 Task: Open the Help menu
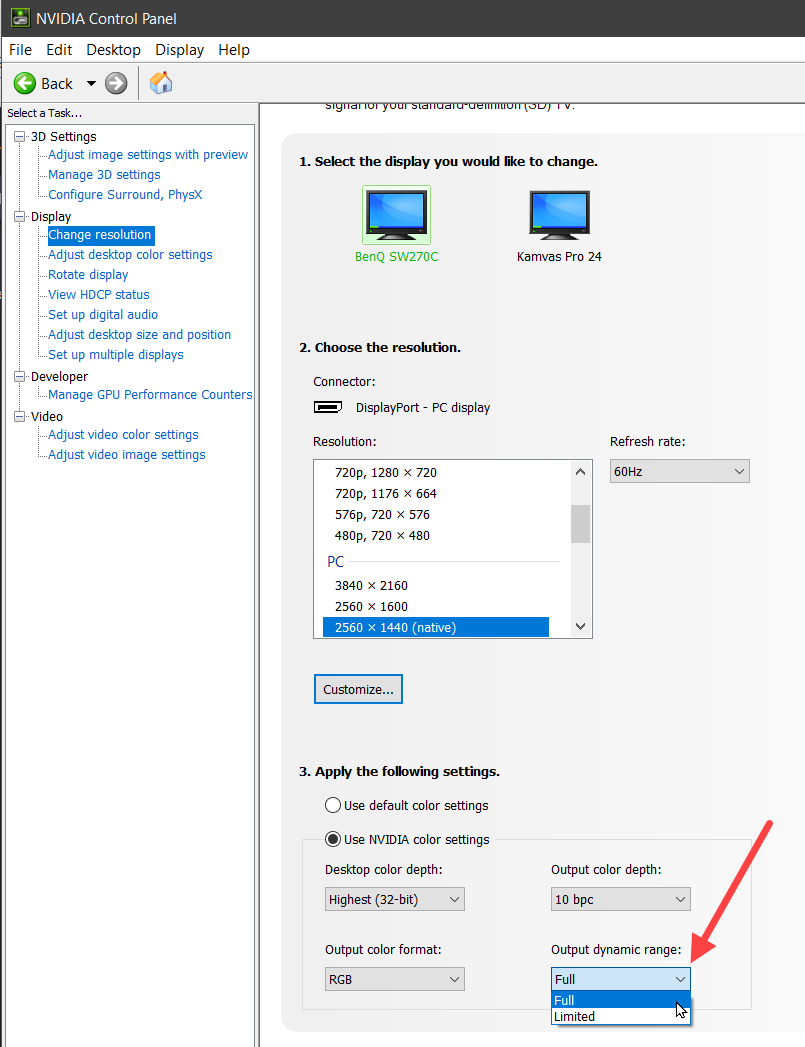[x=234, y=50]
